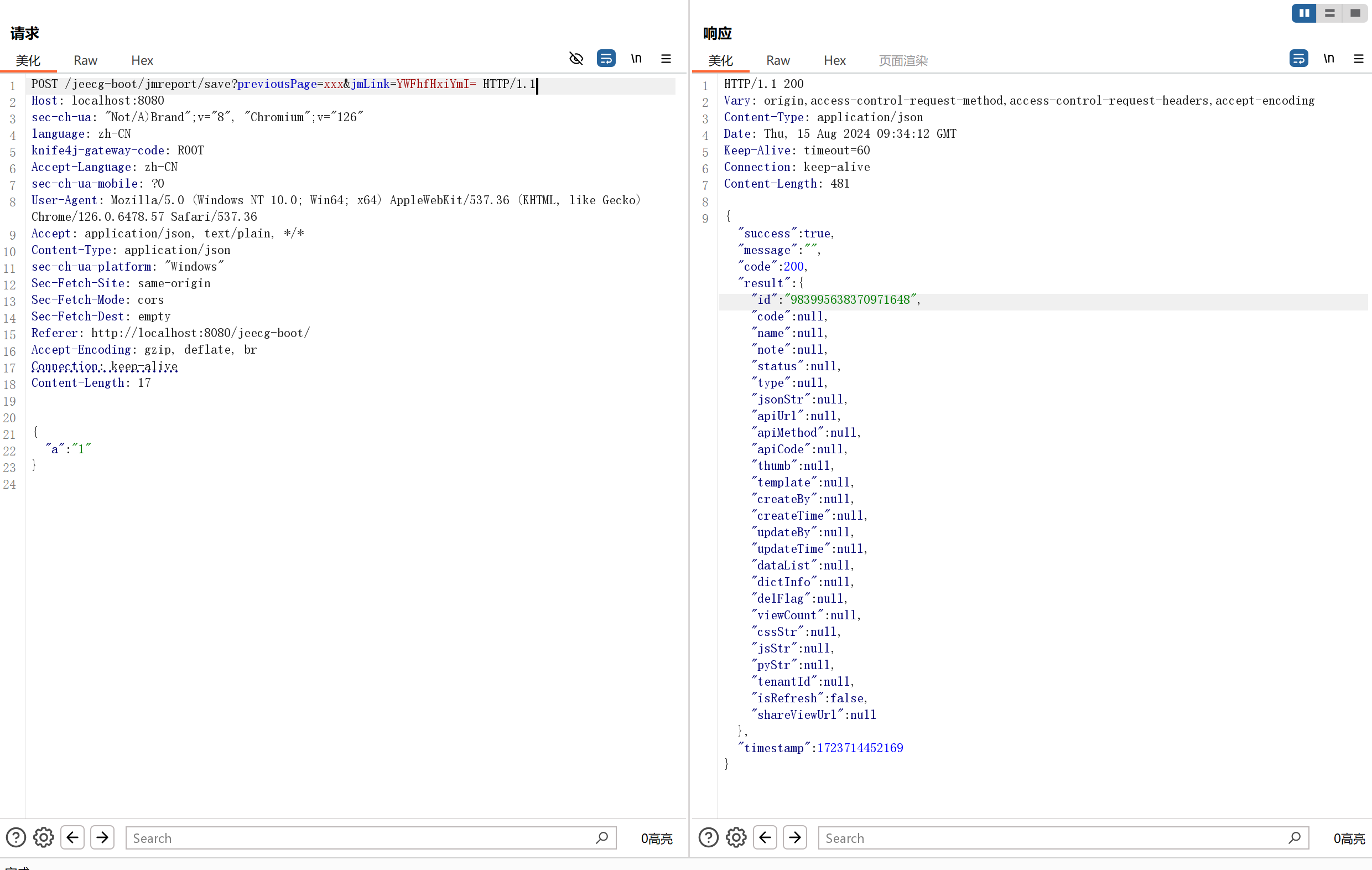
Task: Click the knife4j-gateway-code: ROOT header
Action: click(x=117, y=151)
